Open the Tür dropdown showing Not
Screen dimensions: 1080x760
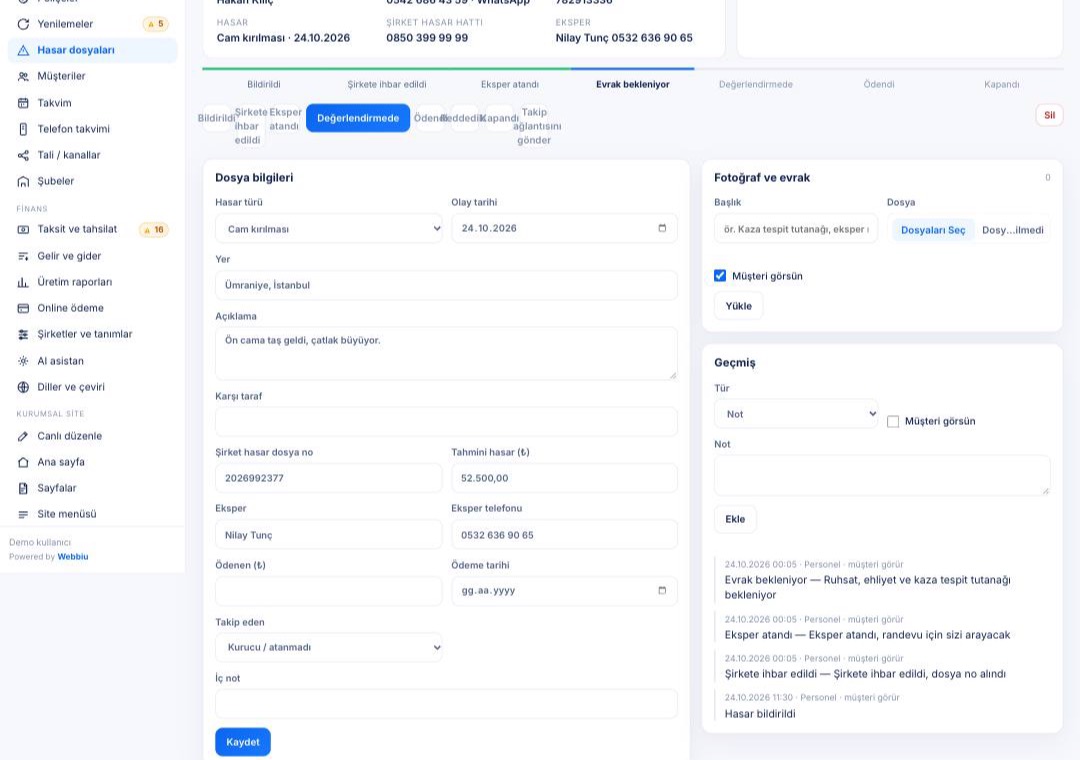(796, 414)
